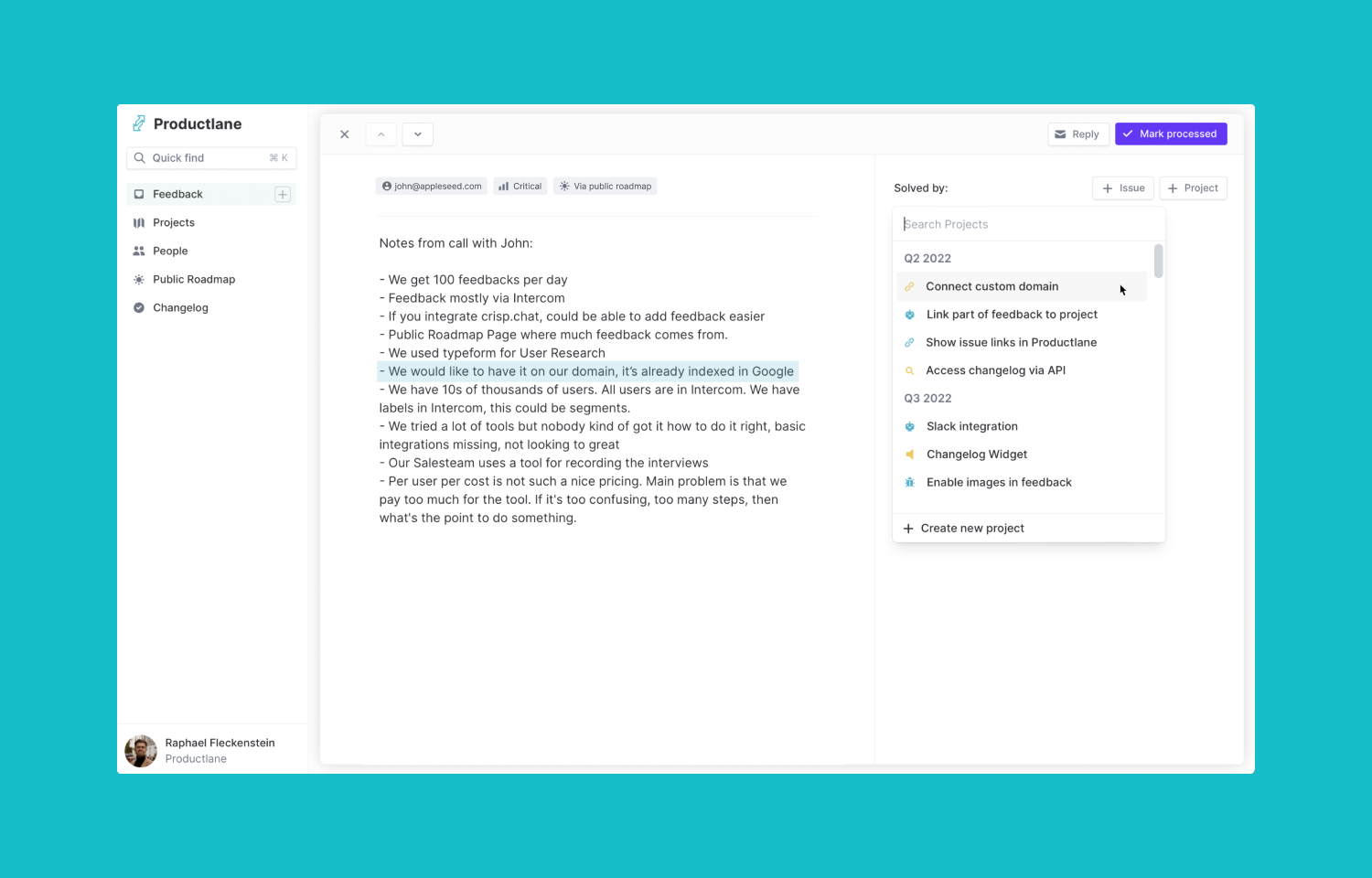Click the Critical priority tag
This screenshot has width=1372, height=878.
click(520, 187)
